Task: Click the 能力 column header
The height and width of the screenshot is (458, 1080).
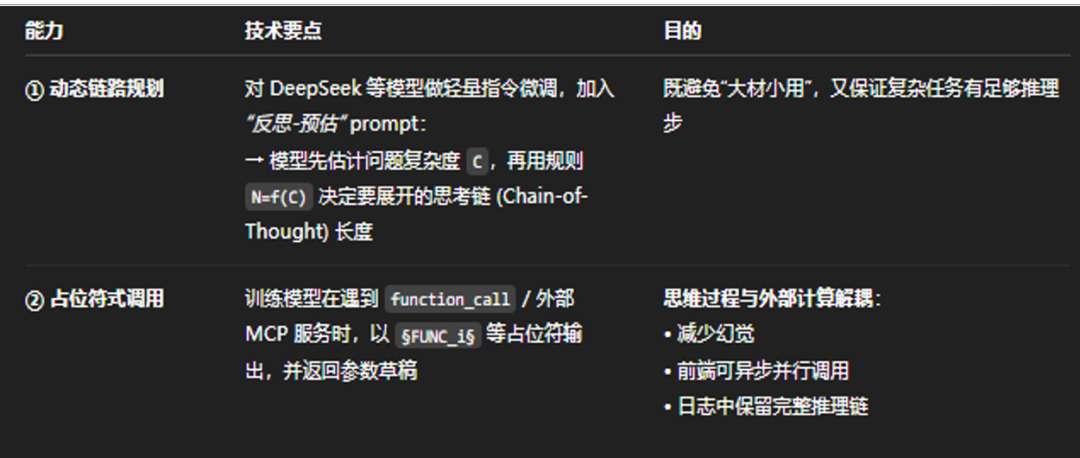Action: coord(43,31)
